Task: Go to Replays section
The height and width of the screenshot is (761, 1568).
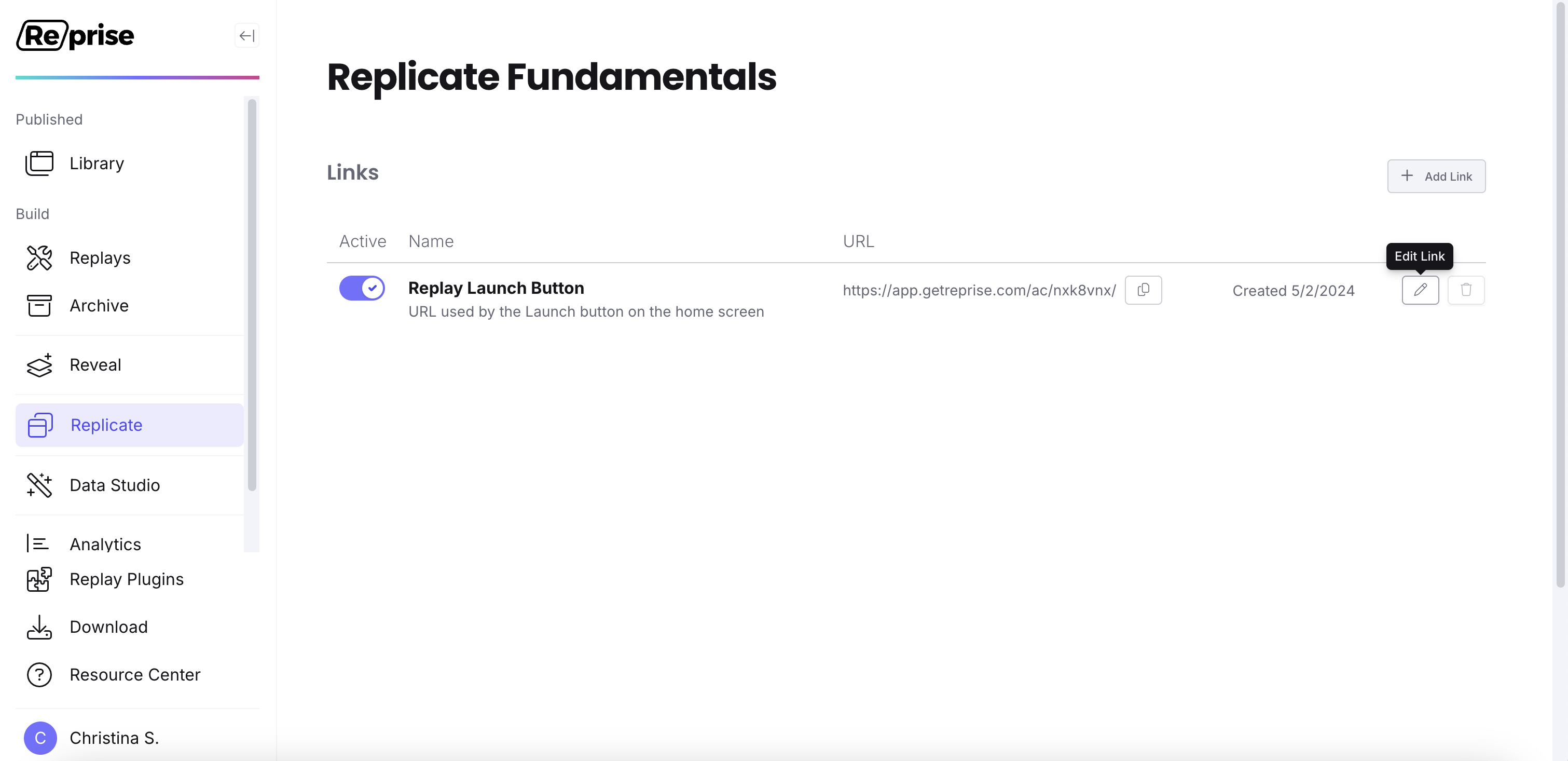Action: [x=130, y=257]
